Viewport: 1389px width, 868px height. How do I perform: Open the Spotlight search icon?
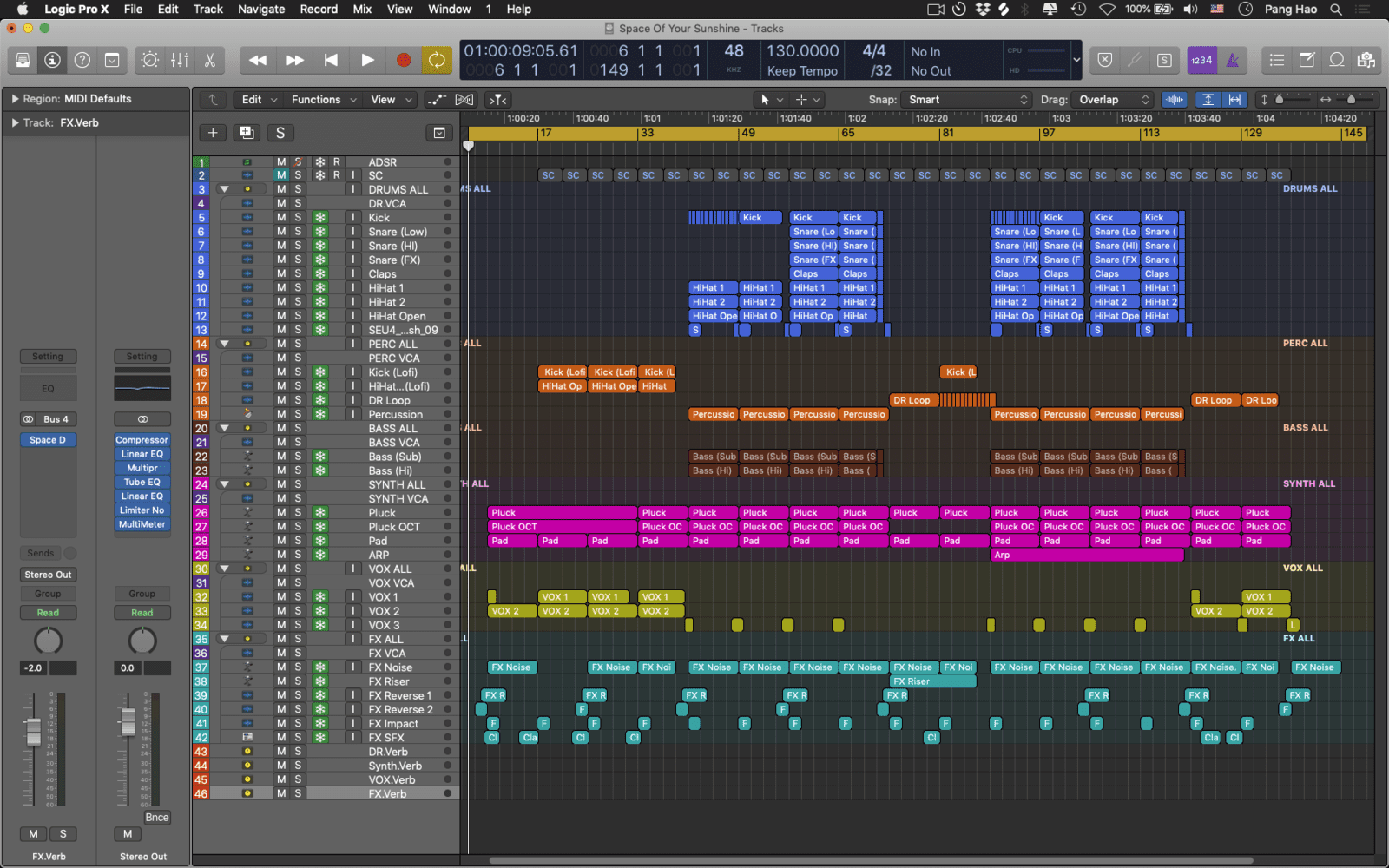[1336, 9]
